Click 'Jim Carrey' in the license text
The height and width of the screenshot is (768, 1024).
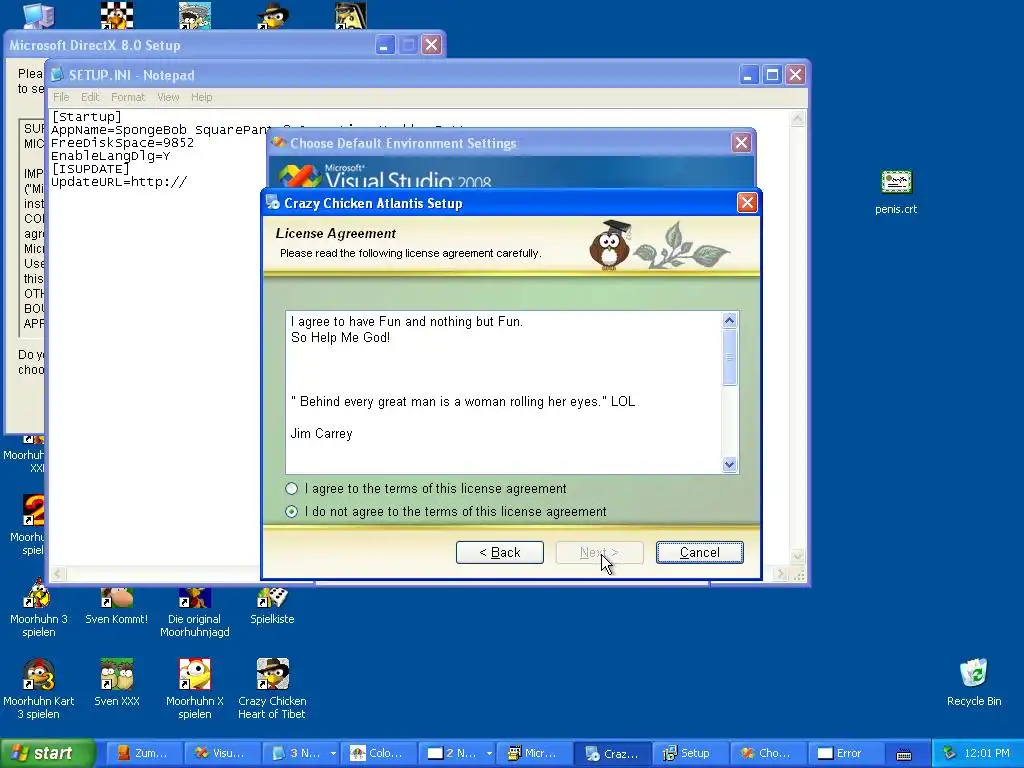[321, 434]
